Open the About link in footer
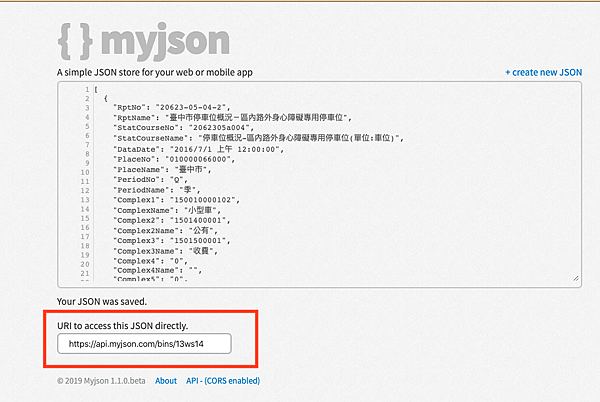 coord(166,381)
